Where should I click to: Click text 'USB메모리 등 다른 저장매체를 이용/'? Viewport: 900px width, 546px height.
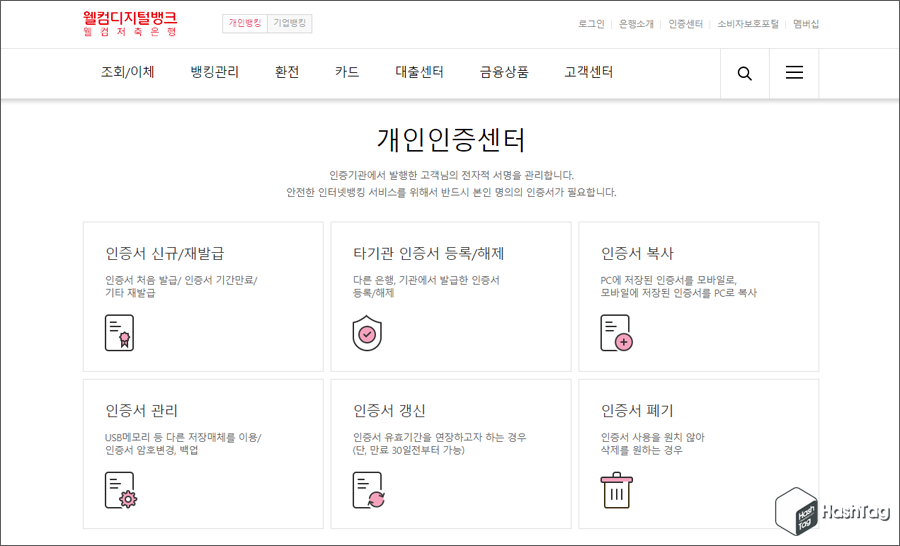click(183, 437)
